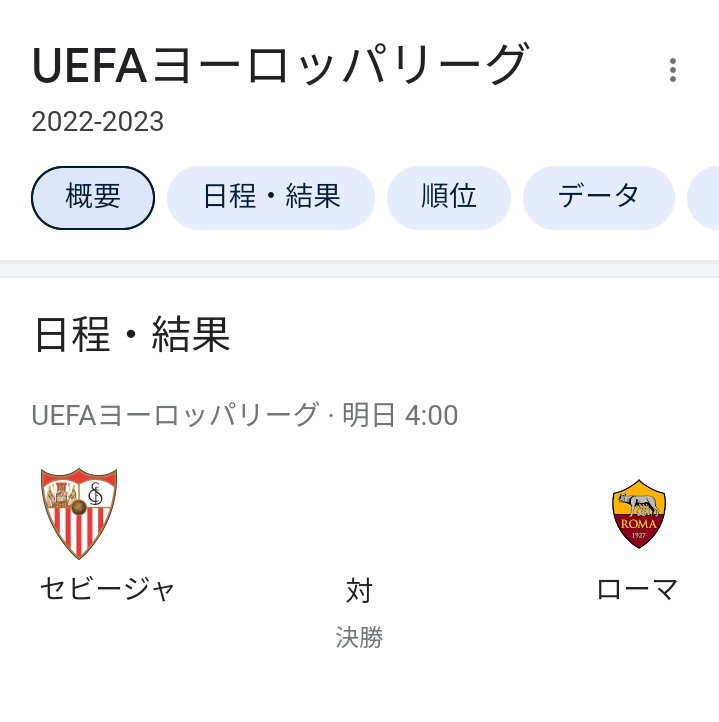
Task: Click the 2022-2023 season label
Action: click(98, 122)
